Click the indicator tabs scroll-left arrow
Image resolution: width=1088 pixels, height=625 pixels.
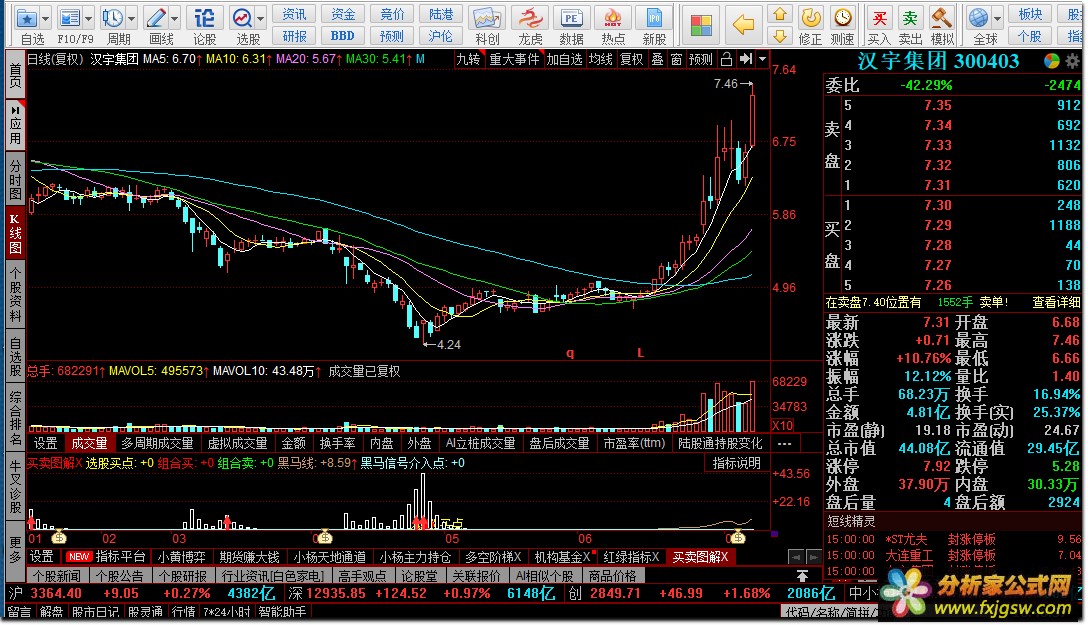[x=796, y=557]
